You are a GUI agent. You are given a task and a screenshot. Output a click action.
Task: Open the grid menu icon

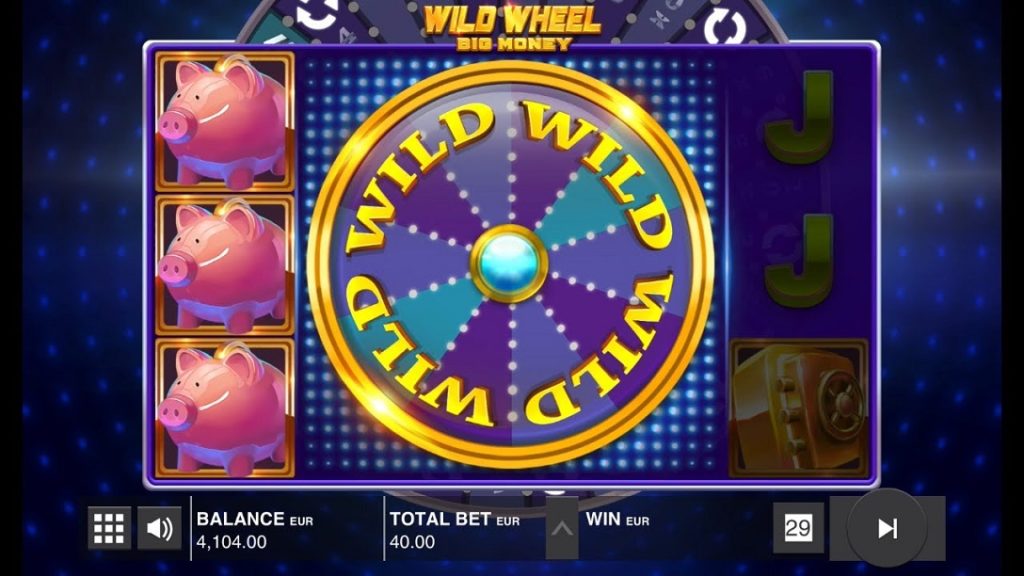tap(109, 528)
